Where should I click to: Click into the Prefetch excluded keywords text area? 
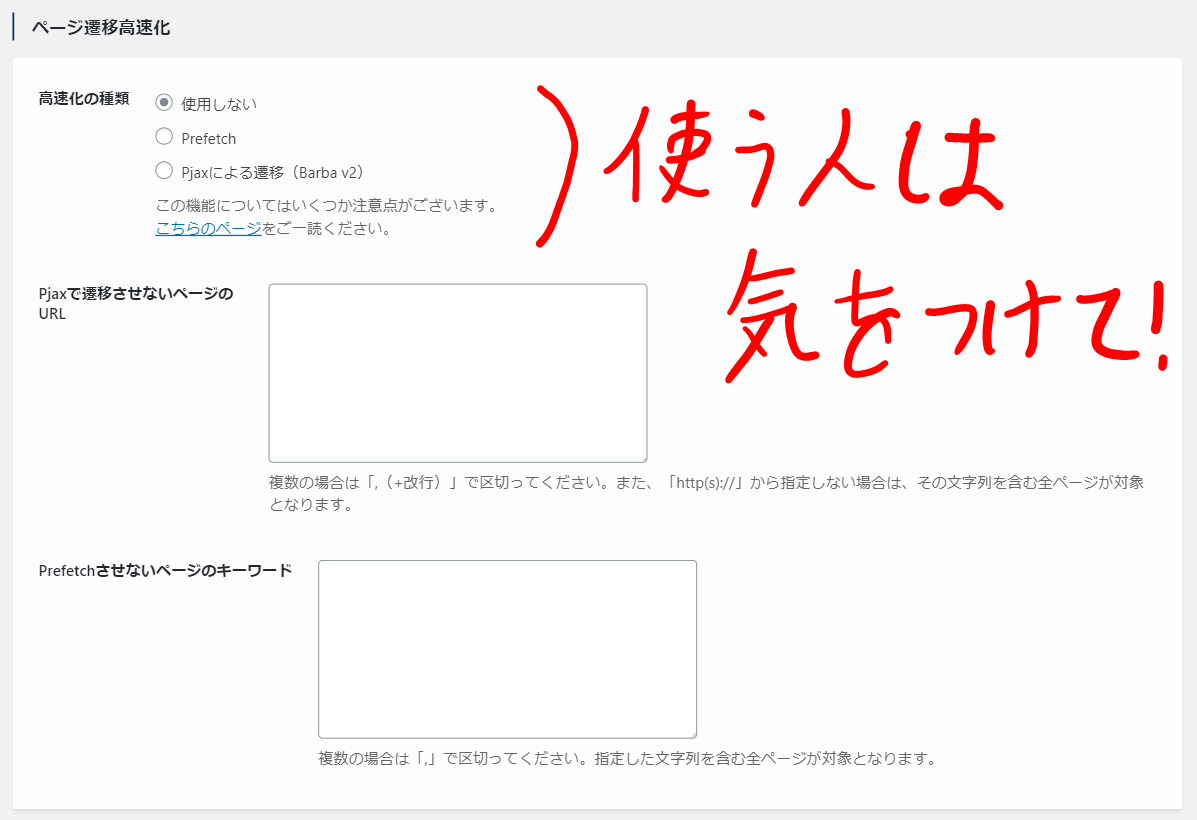click(507, 648)
